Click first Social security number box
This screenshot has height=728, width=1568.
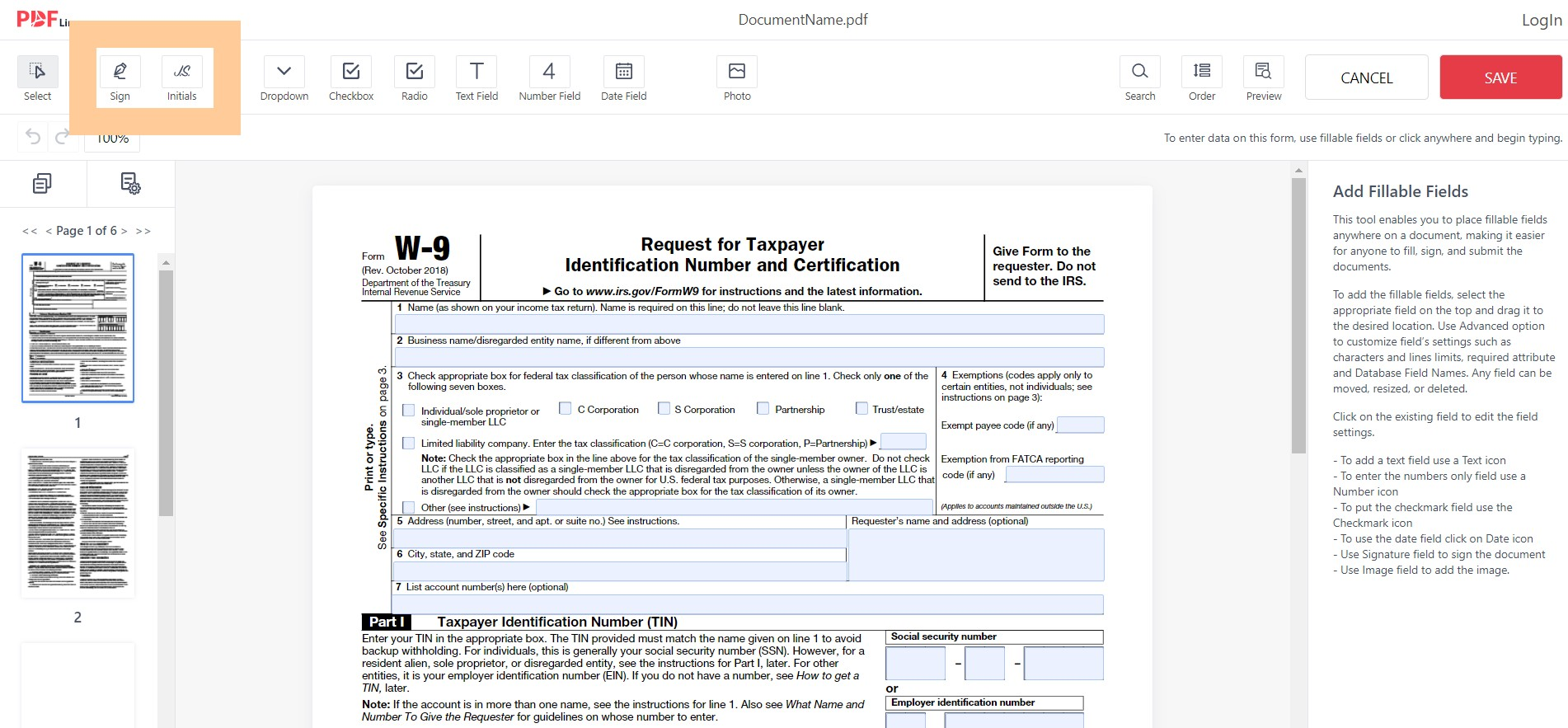(x=915, y=663)
